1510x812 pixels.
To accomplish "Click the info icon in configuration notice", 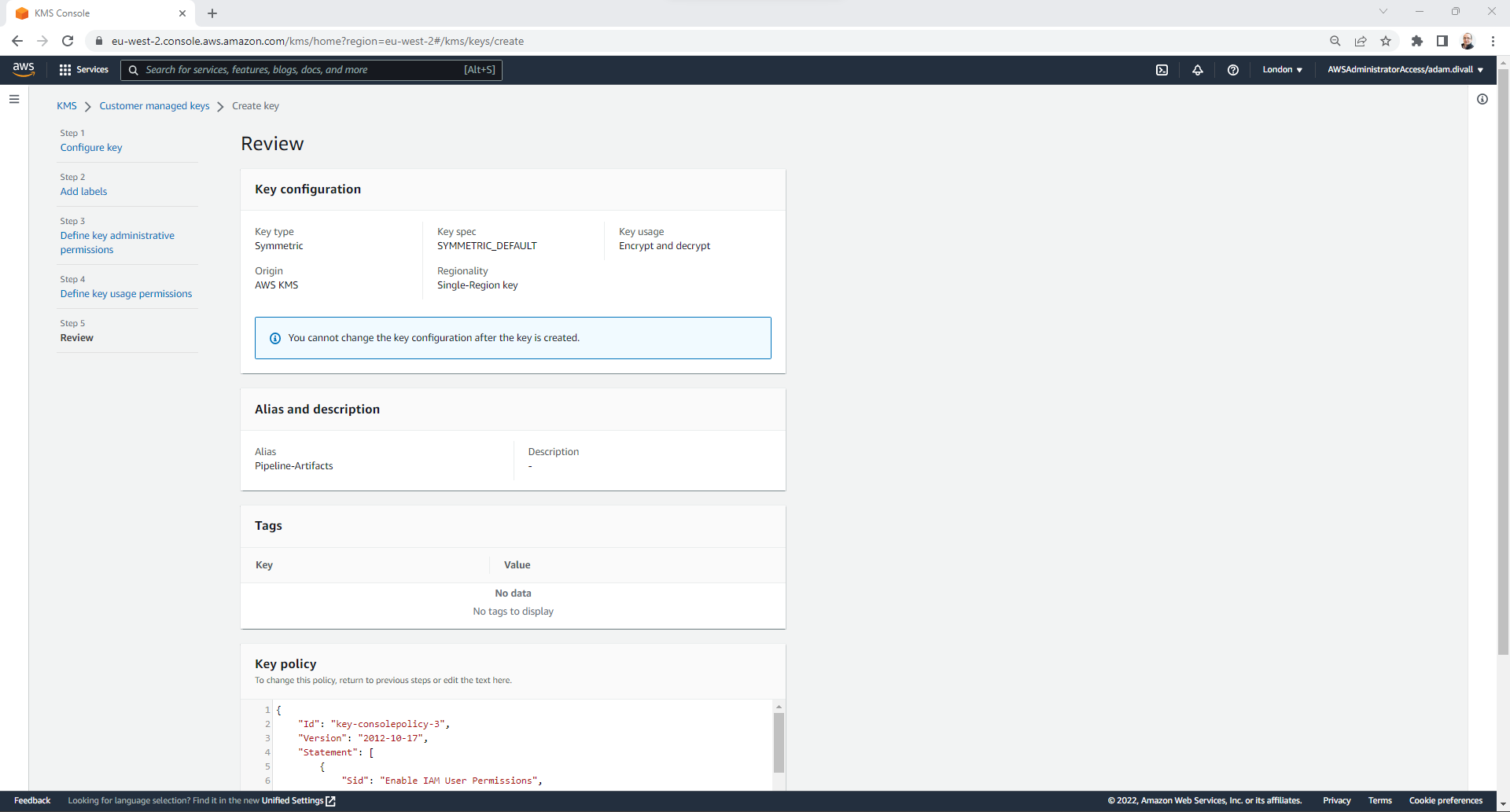I will (x=275, y=338).
